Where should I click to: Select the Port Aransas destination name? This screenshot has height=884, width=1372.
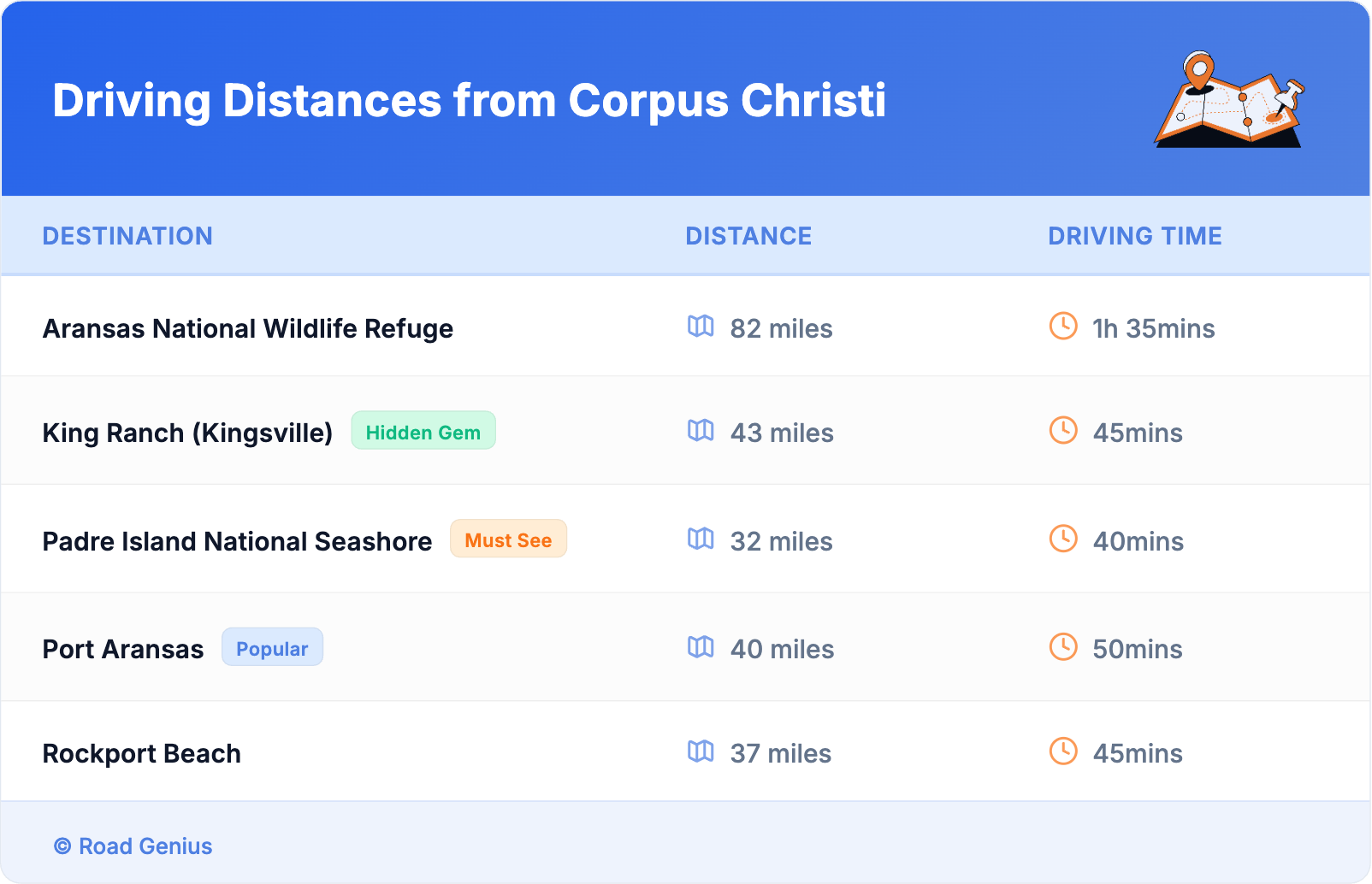click(123, 650)
